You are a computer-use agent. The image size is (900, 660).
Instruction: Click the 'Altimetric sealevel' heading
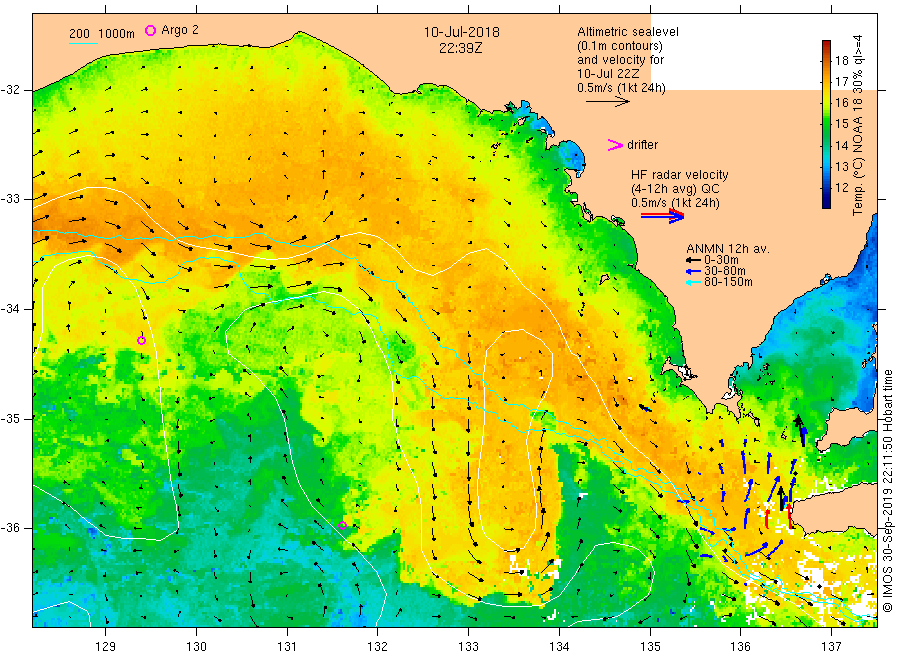pos(628,32)
